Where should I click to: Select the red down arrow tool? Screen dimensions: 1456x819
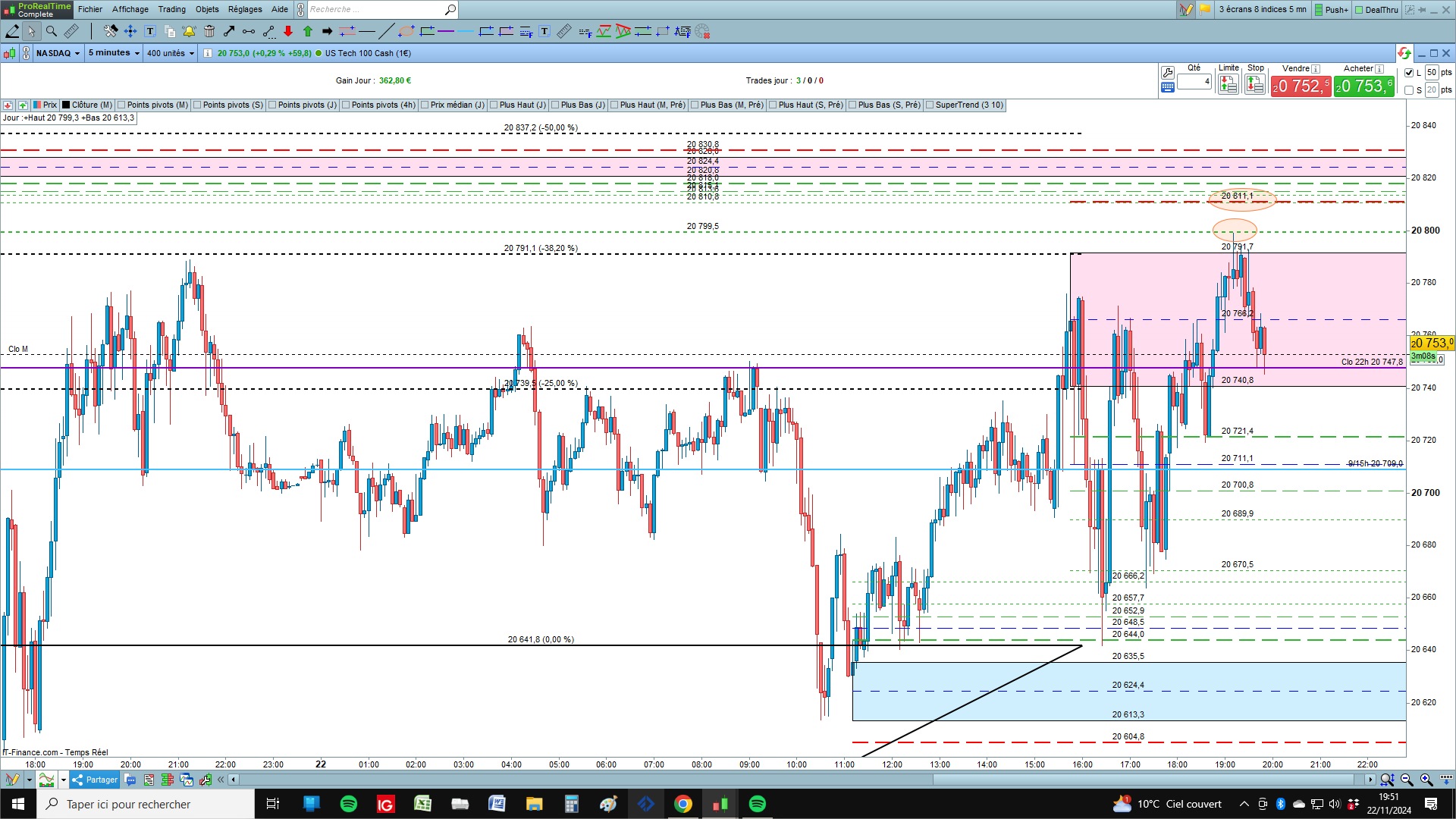coord(288,31)
